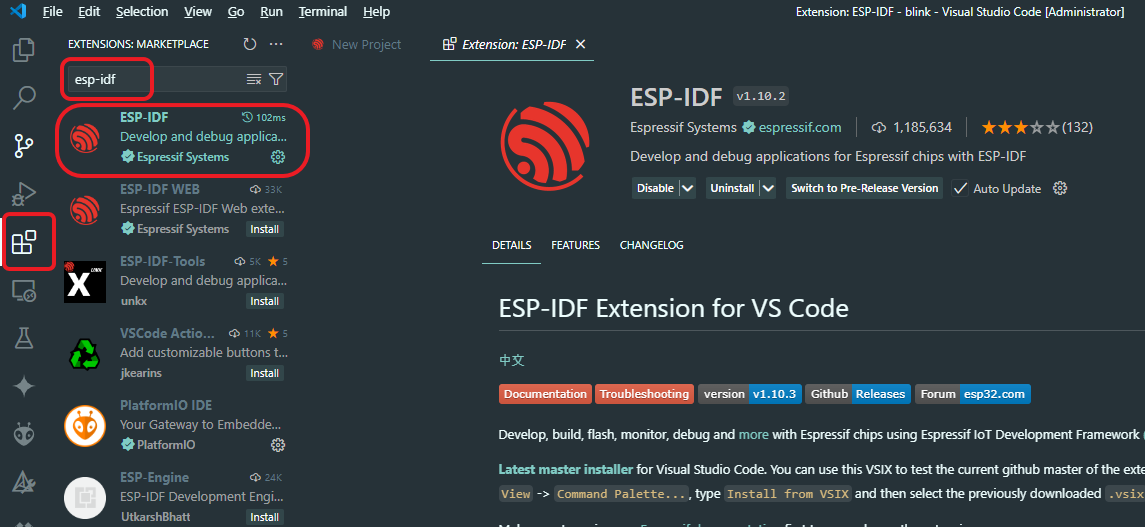This screenshot has height=527, width=1145.
Task: Open the Uninstall dropdown arrow
Action: tap(767, 188)
